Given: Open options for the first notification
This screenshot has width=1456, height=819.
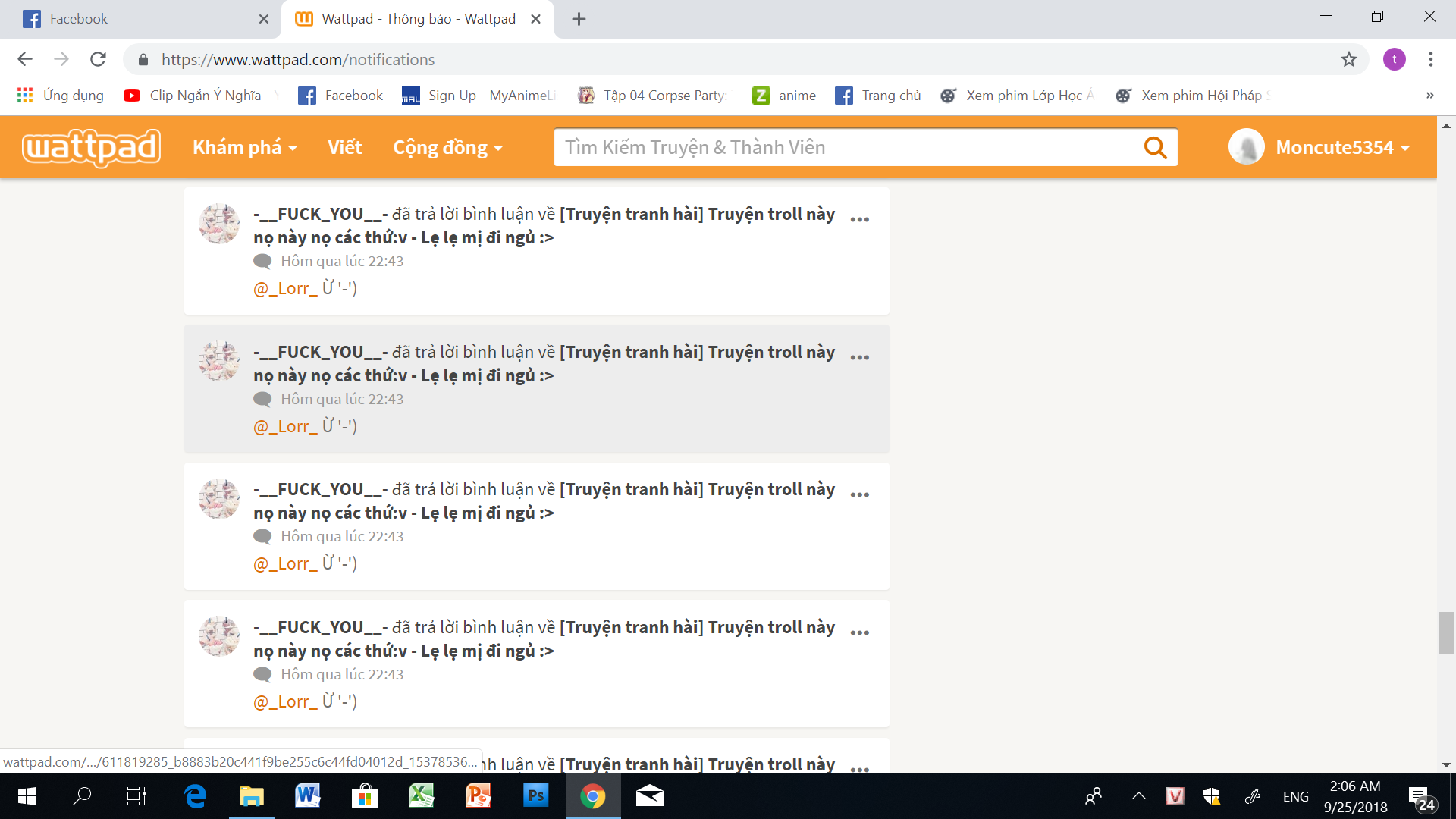Looking at the screenshot, I should click(859, 220).
